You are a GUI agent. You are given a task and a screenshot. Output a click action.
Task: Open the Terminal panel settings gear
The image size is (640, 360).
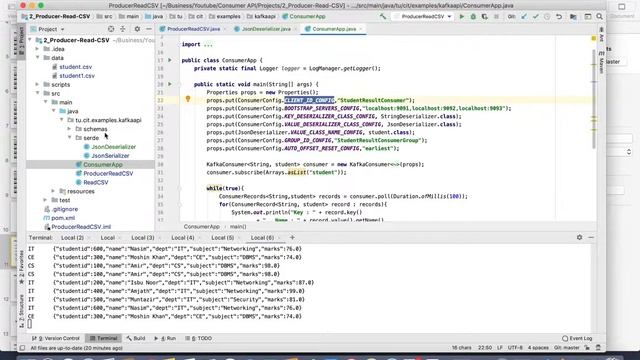[579, 237]
